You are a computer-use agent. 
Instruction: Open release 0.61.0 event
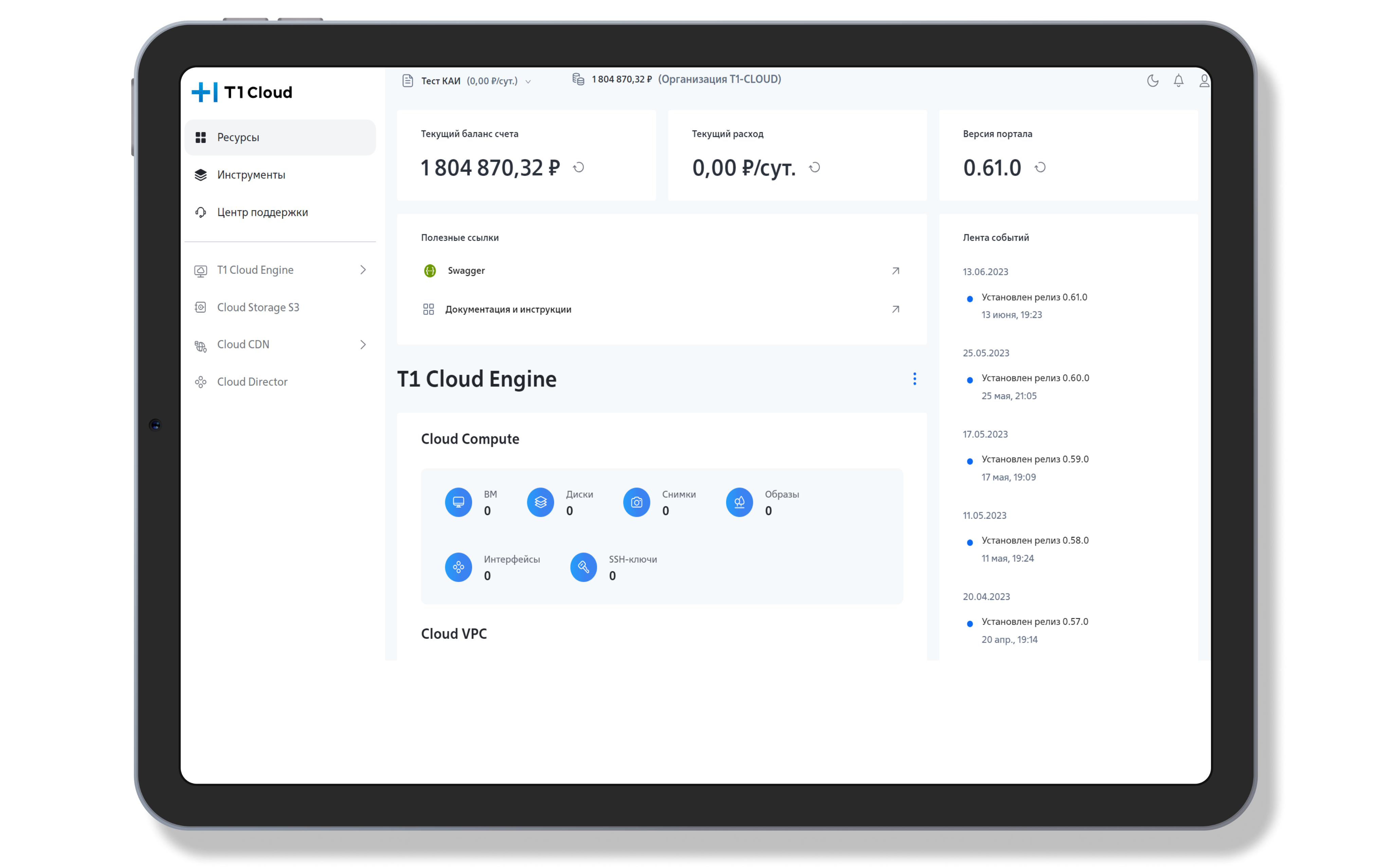click(1034, 297)
